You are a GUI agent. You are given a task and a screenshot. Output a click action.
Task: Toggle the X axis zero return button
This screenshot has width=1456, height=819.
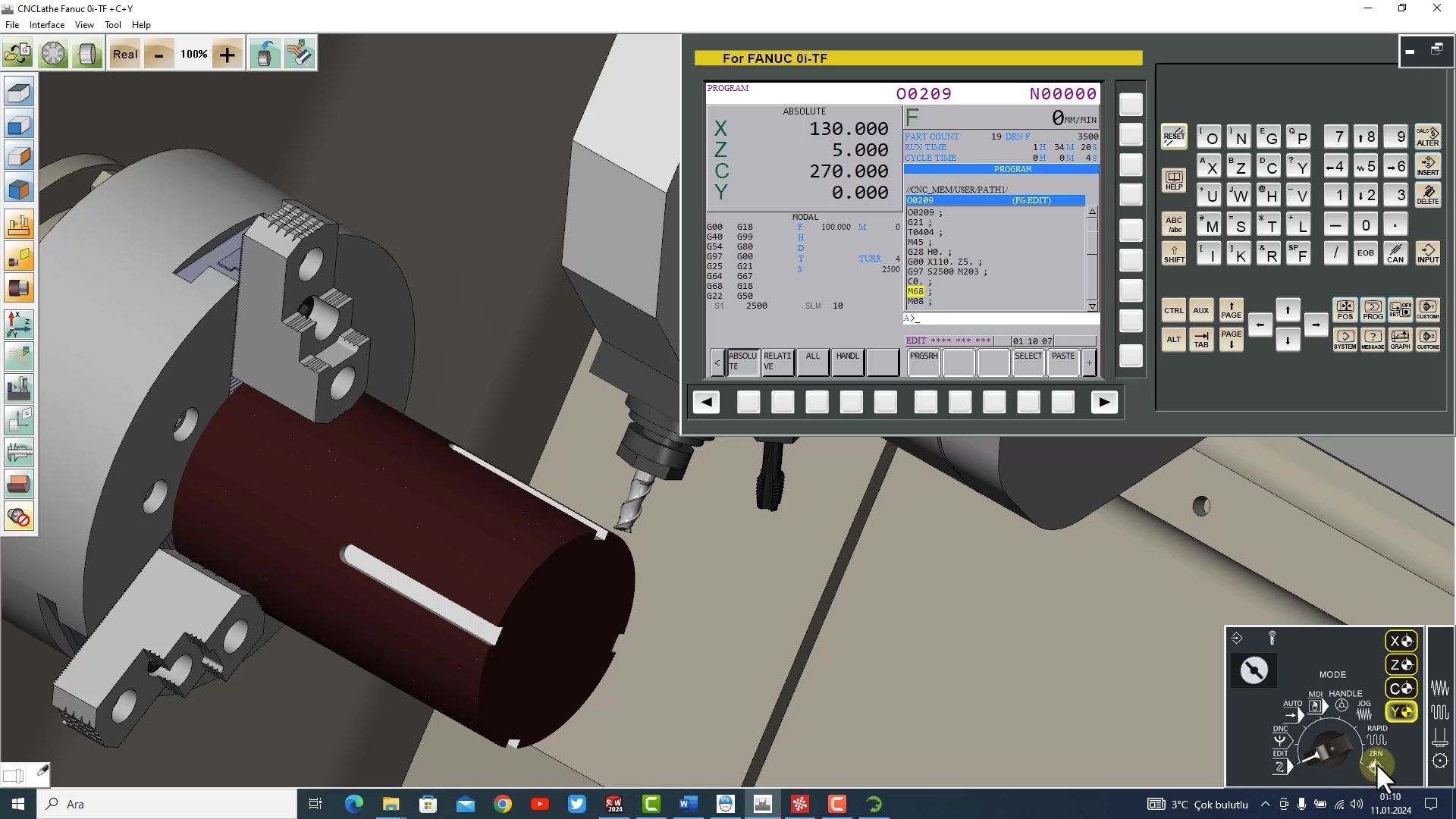(1401, 641)
